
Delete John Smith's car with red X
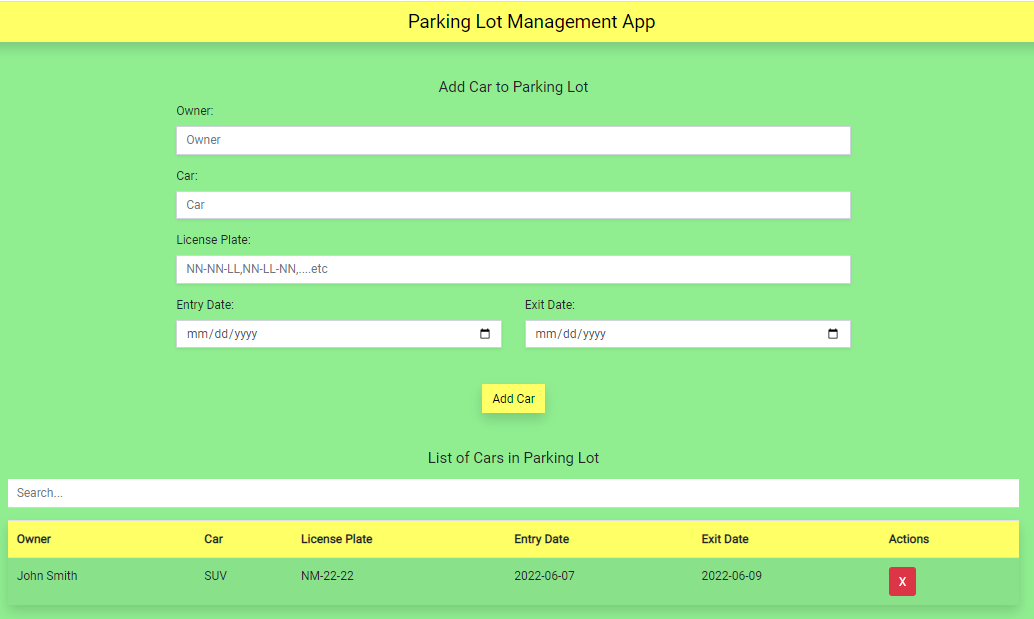pyautogui.click(x=902, y=581)
